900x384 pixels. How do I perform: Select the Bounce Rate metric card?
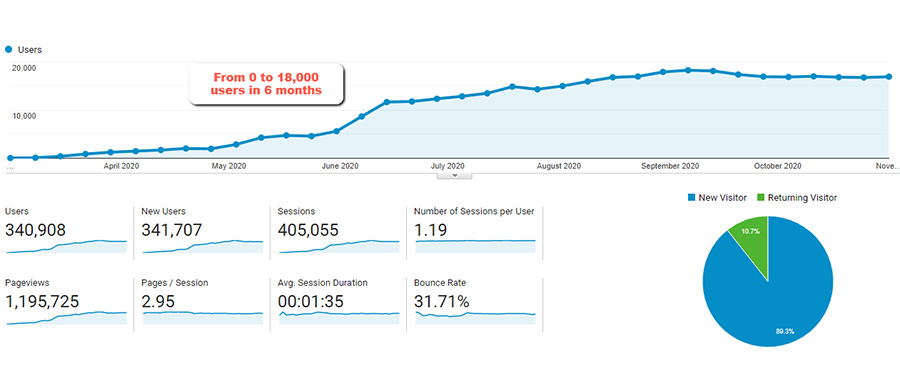[x=475, y=304]
